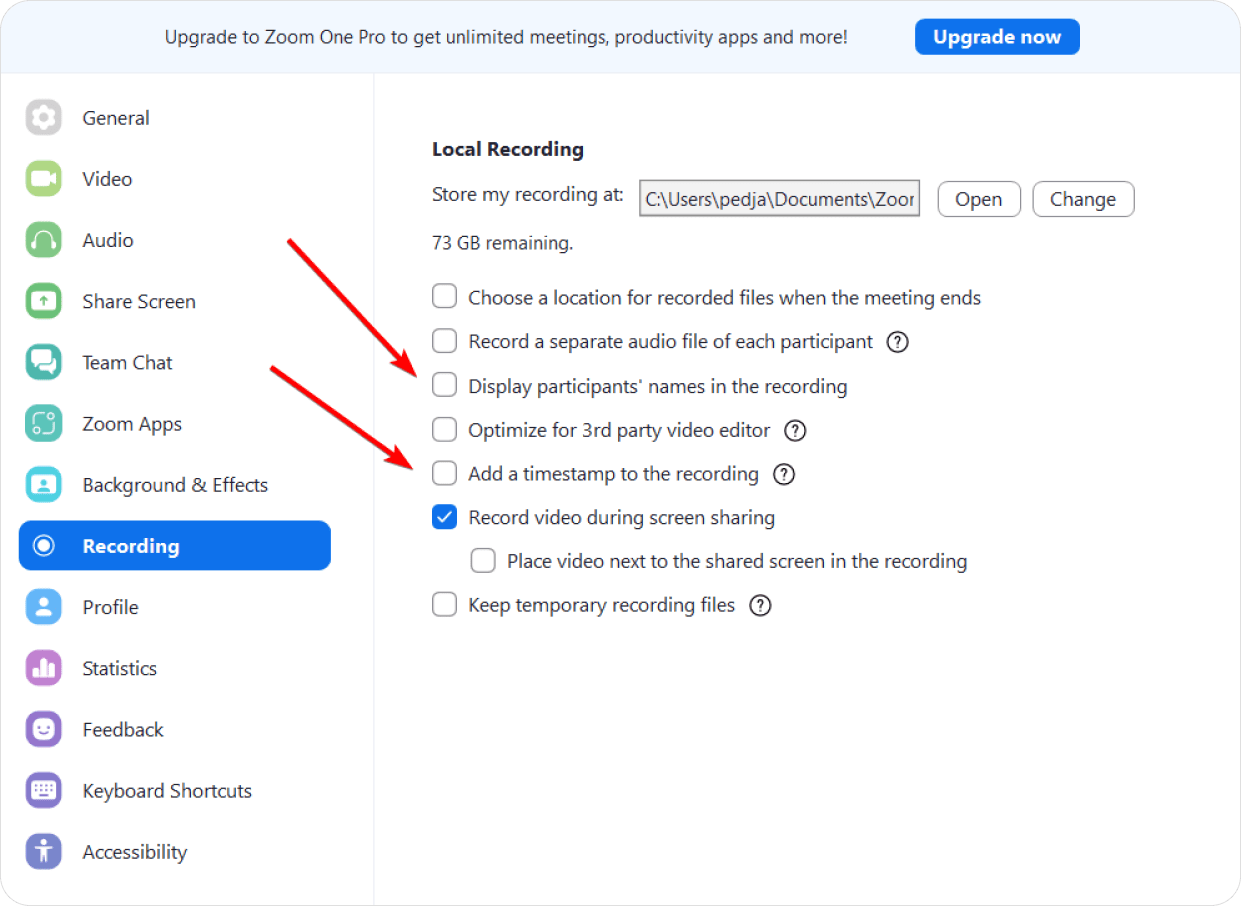Click the '73 GB remaining.' text

pyautogui.click(x=502, y=243)
